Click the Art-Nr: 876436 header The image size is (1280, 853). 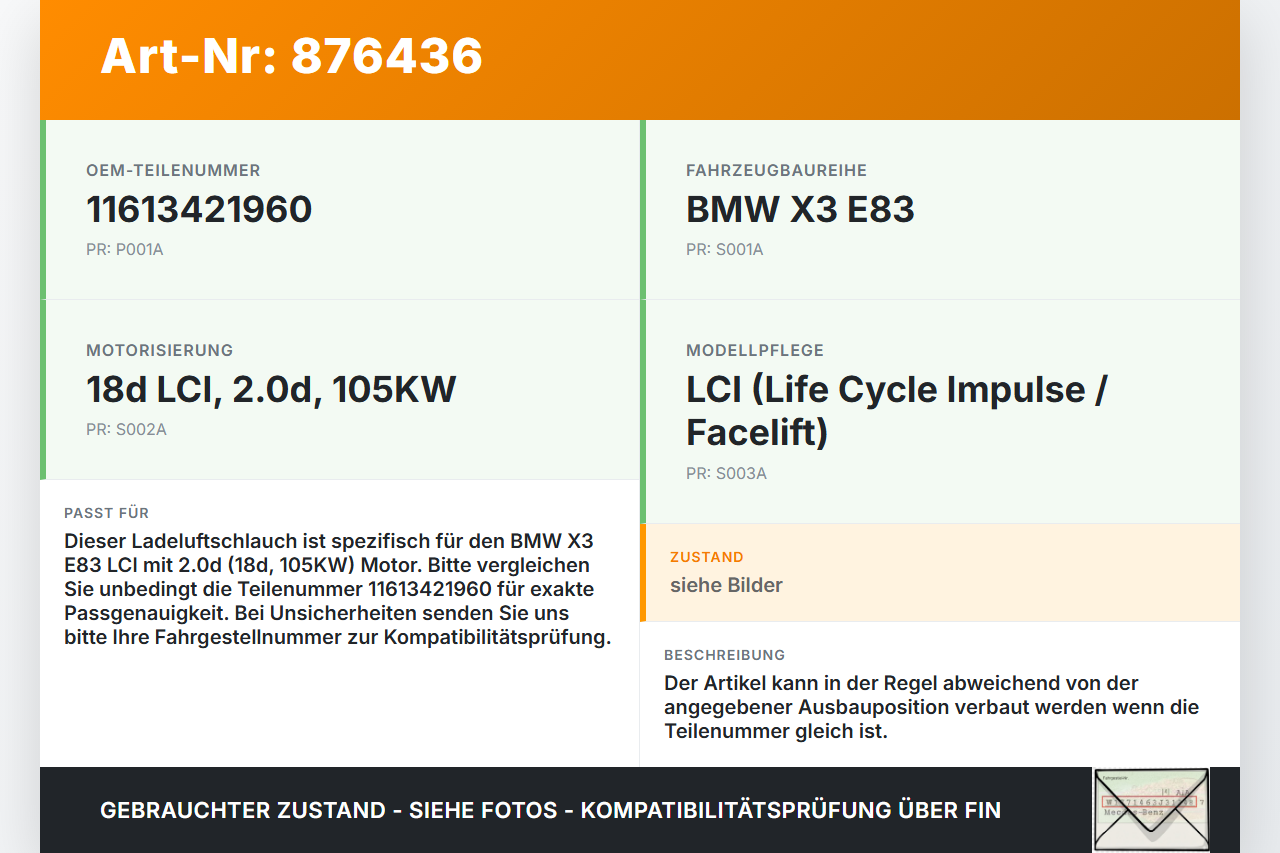coord(291,57)
